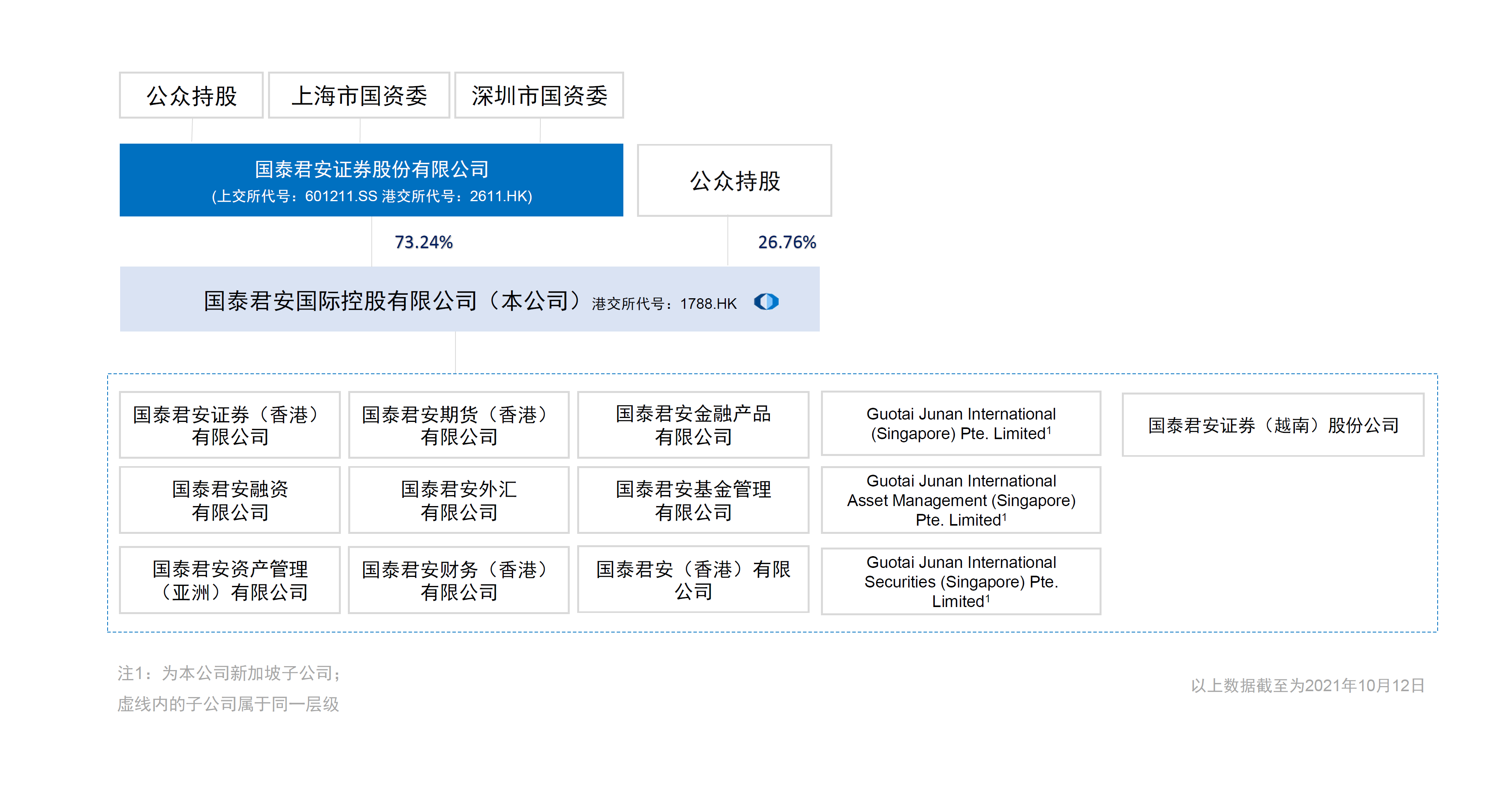1512x800 pixels.
Task: Click the stock code line 601211.SS / 2611.HK
Action: coord(372,196)
